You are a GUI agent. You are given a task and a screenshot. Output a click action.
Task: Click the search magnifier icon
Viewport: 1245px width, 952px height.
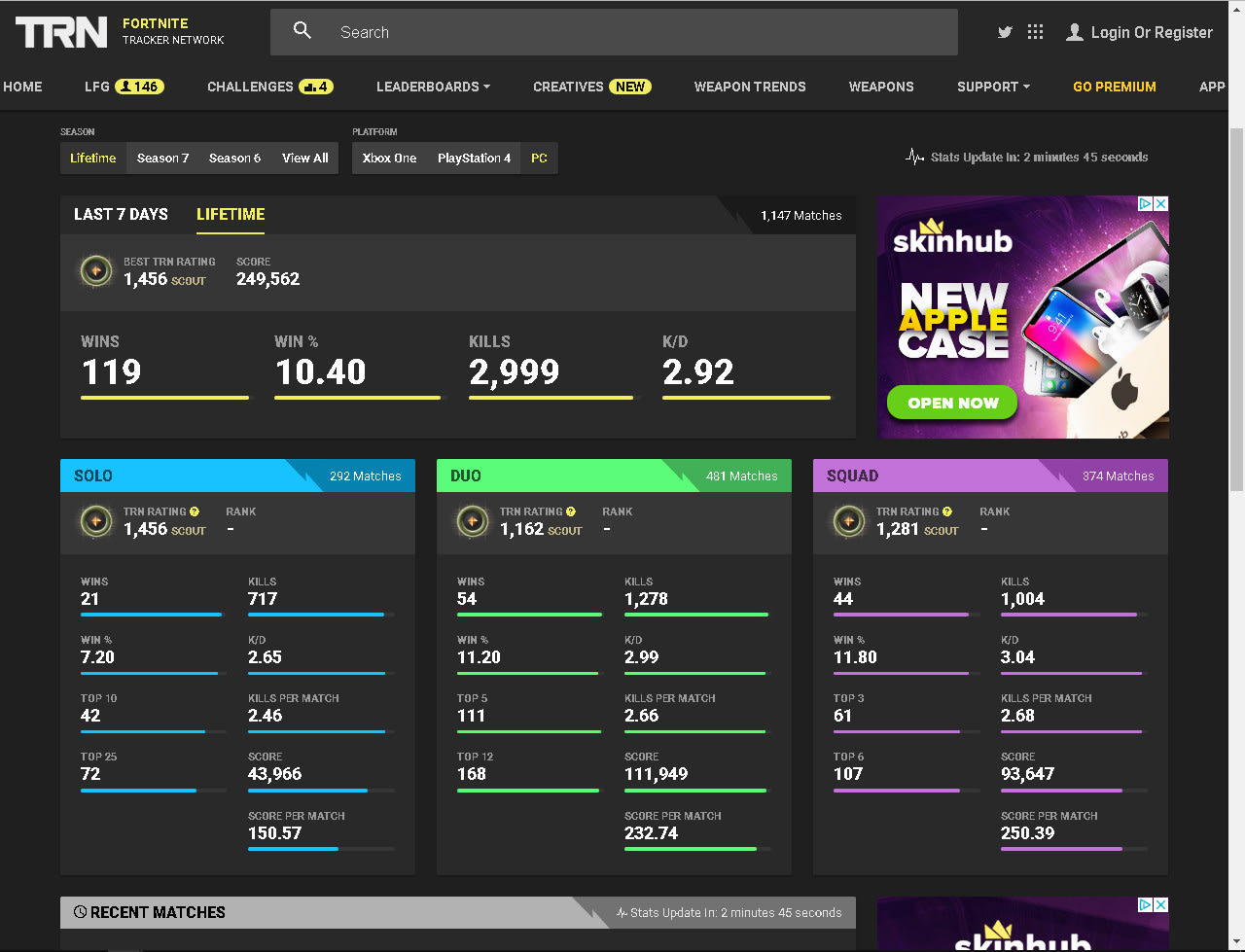[302, 31]
